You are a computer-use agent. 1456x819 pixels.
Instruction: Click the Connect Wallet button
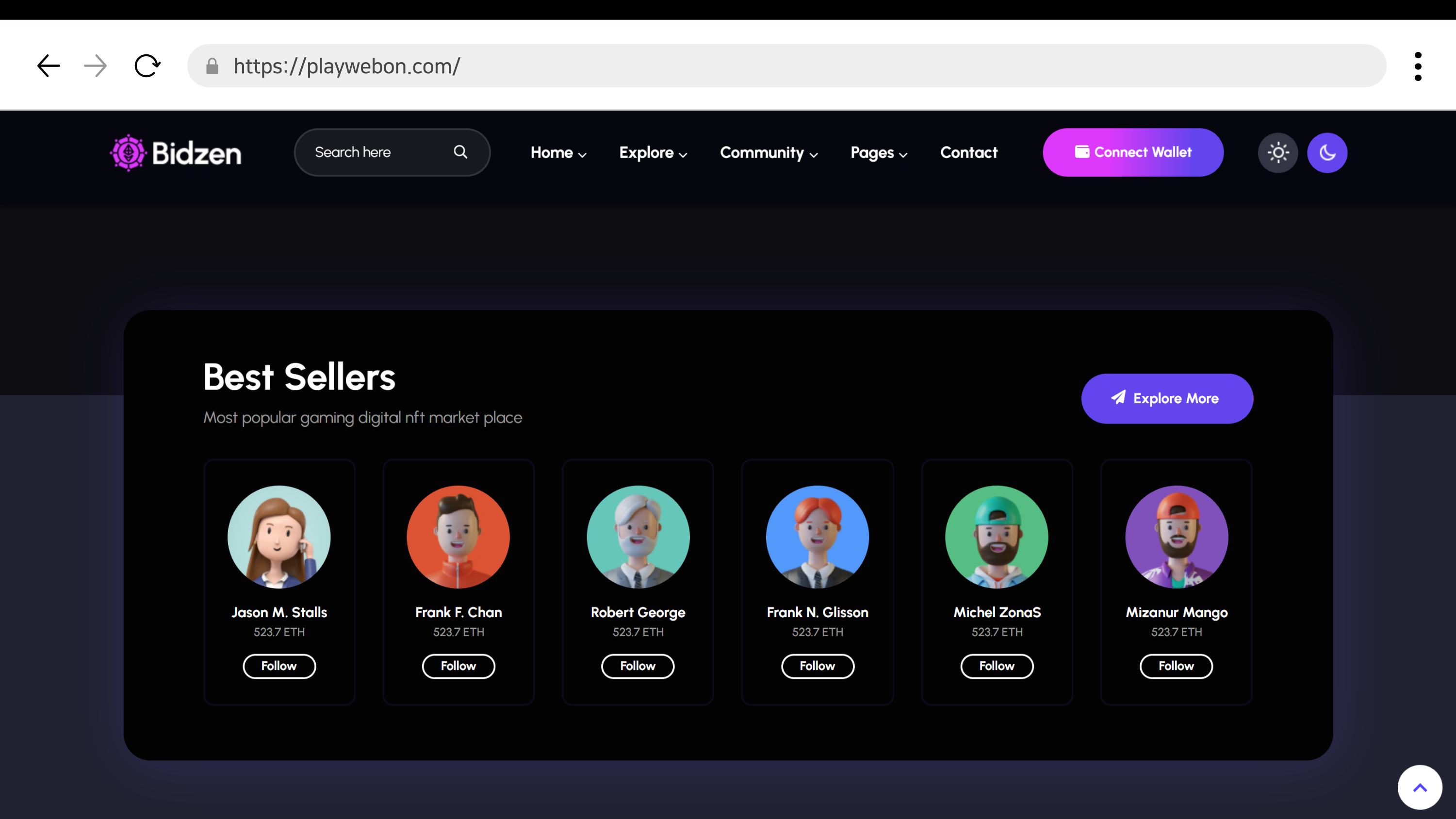pos(1133,153)
